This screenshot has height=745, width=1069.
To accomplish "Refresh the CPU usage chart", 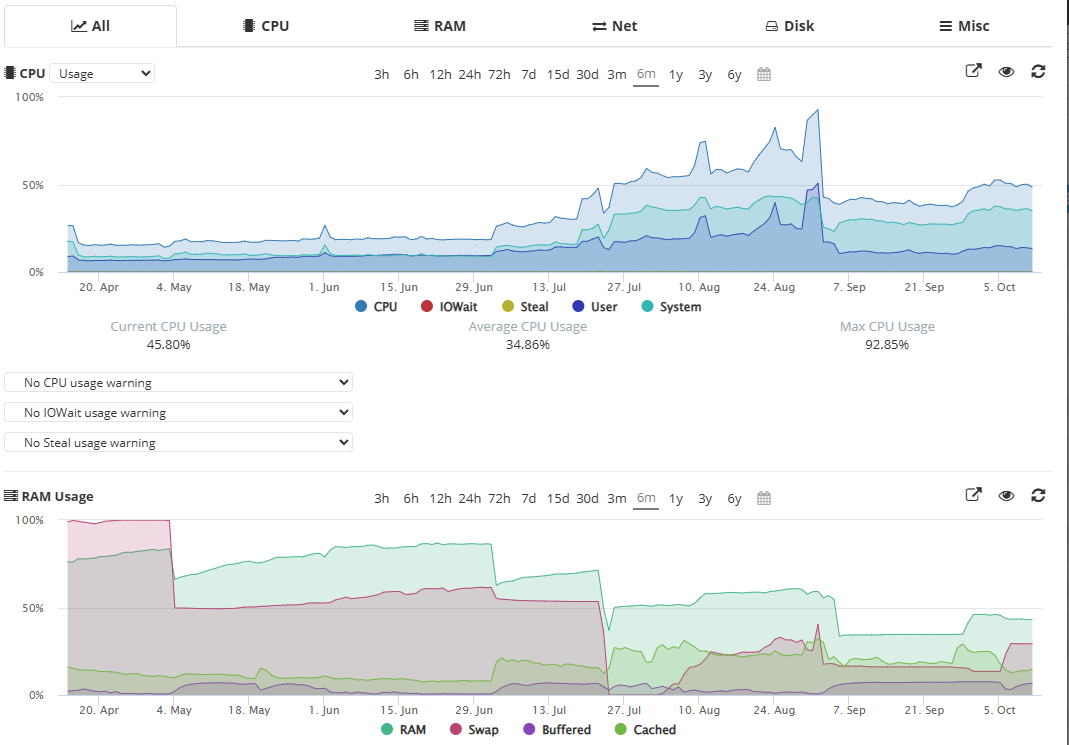I will (x=1038, y=71).
